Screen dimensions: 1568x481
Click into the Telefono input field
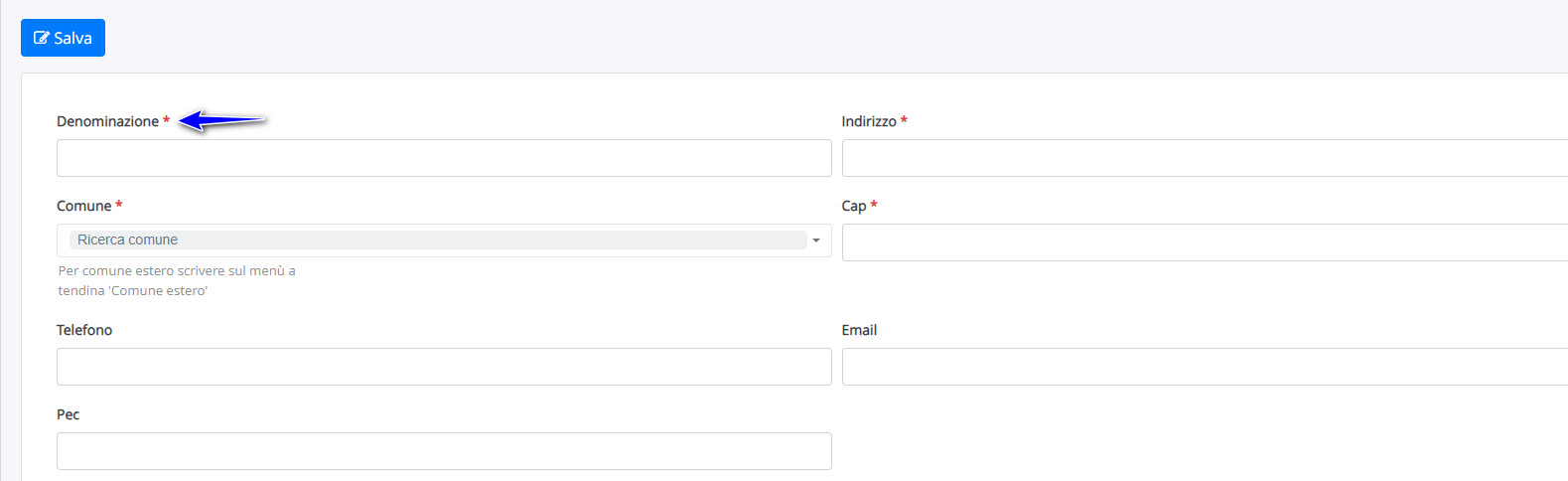click(x=444, y=367)
